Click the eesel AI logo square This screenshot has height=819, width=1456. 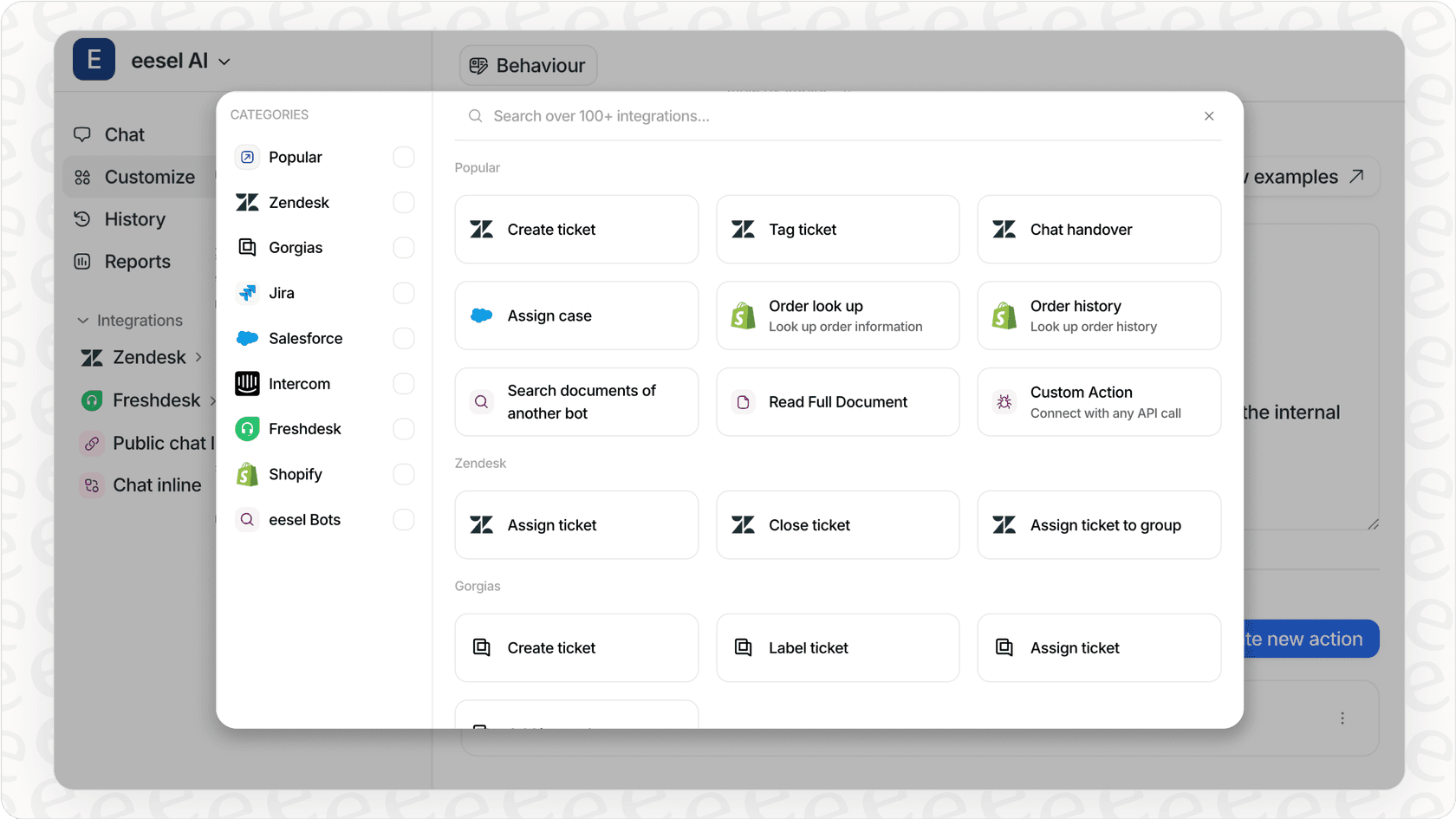click(x=94, y=60)
